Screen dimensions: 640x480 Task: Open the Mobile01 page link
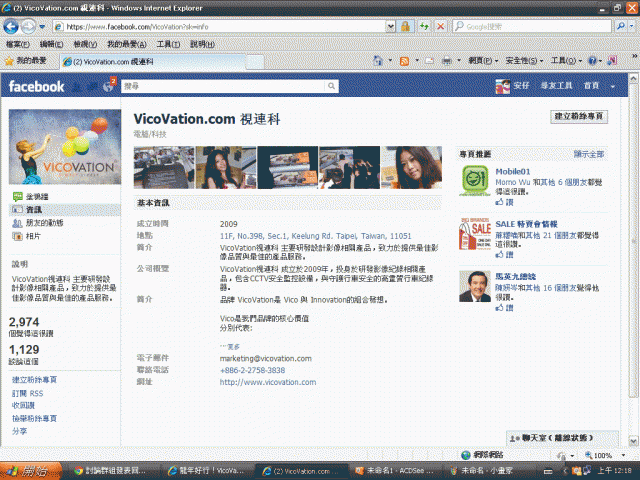pos(513,171)
